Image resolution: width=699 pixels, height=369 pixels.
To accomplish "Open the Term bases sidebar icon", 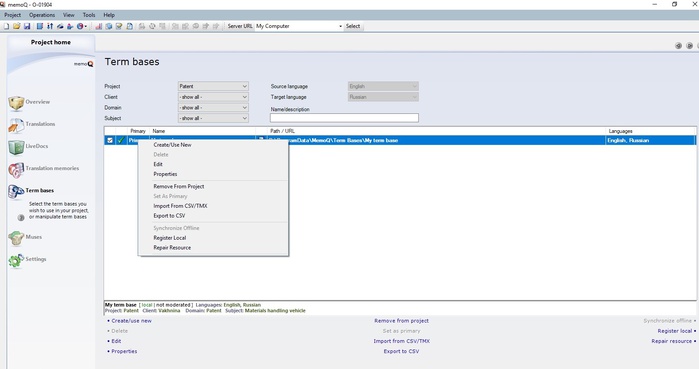I will (x=16, y=191).
